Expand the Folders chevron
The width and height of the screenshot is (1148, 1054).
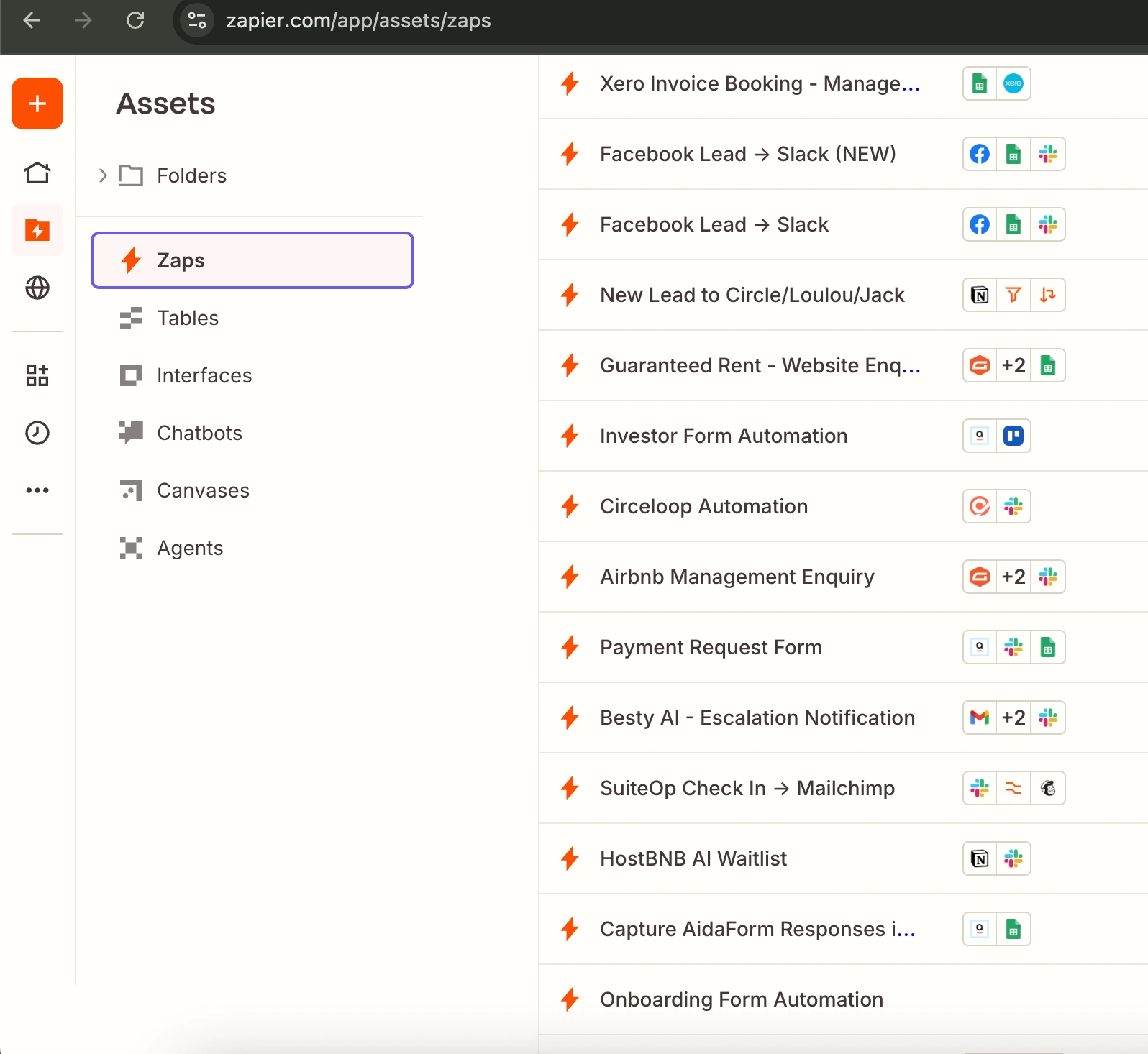[103, 175]
